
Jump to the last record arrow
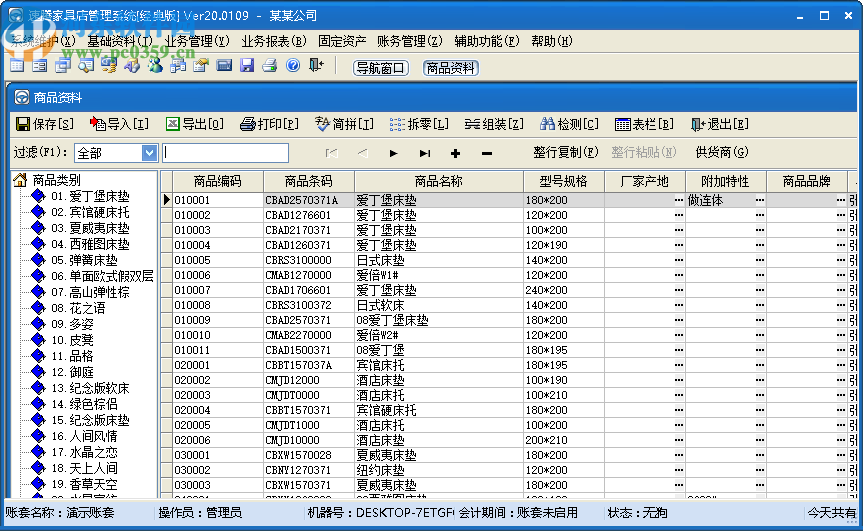point(424,154)
